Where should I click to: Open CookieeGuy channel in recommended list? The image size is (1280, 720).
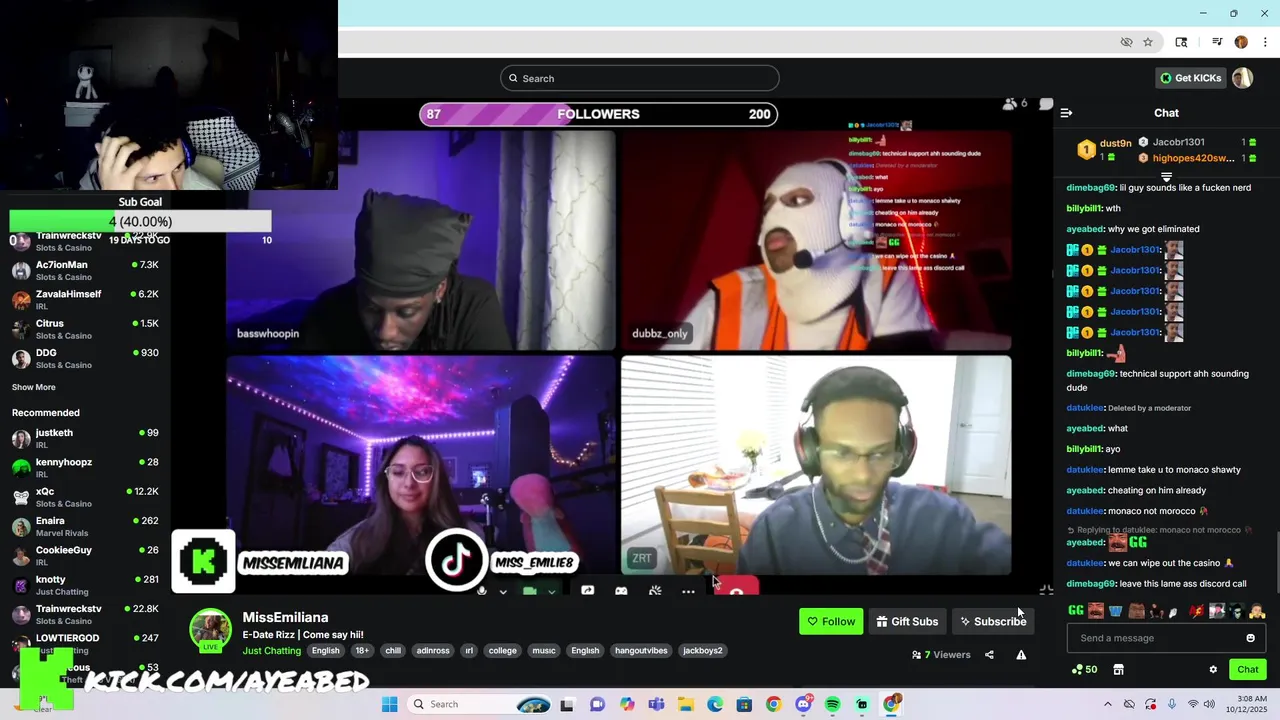pyautogui.click(x=85, y=556)
